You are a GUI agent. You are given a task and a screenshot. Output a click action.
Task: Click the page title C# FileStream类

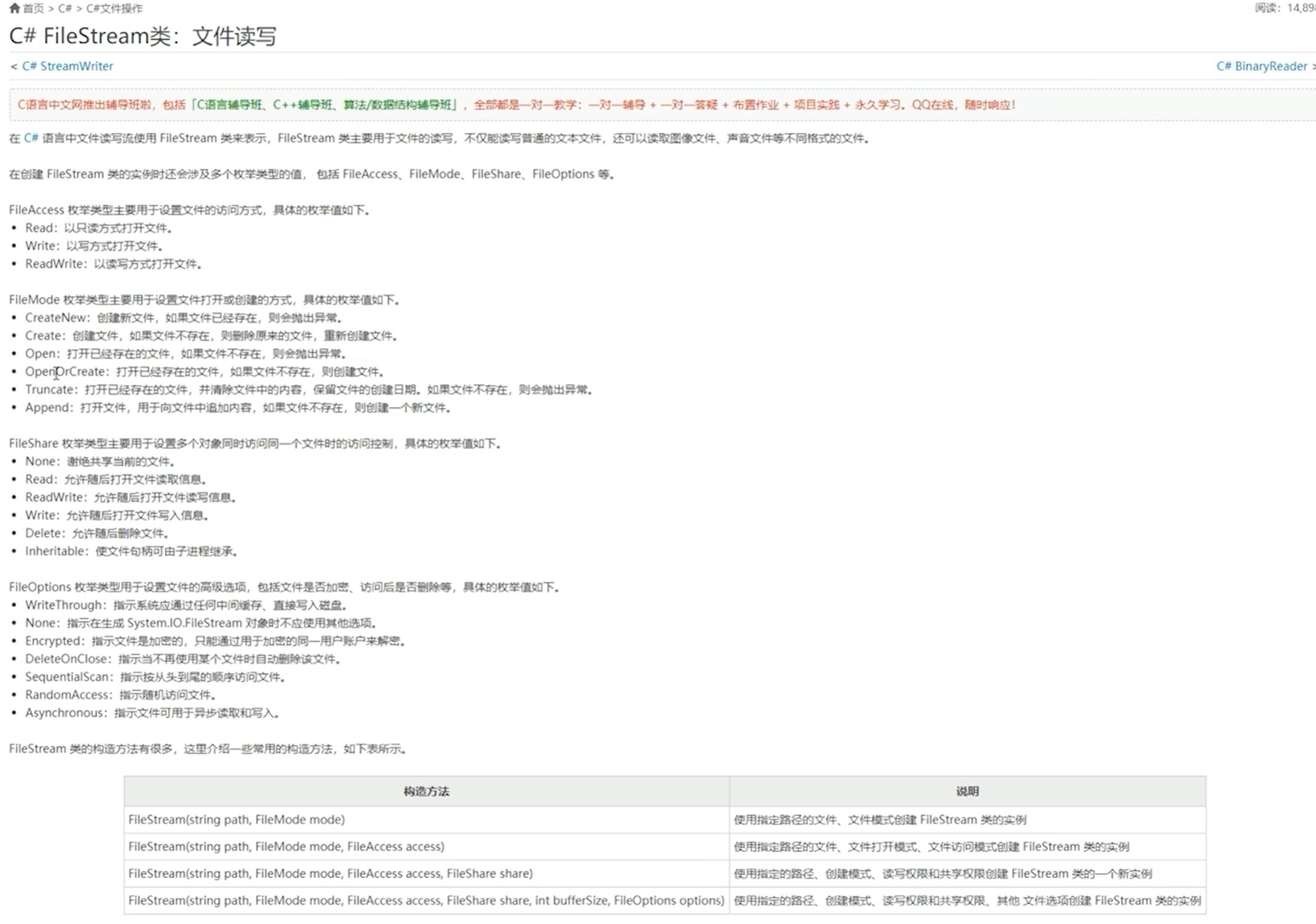pos(142,36)
